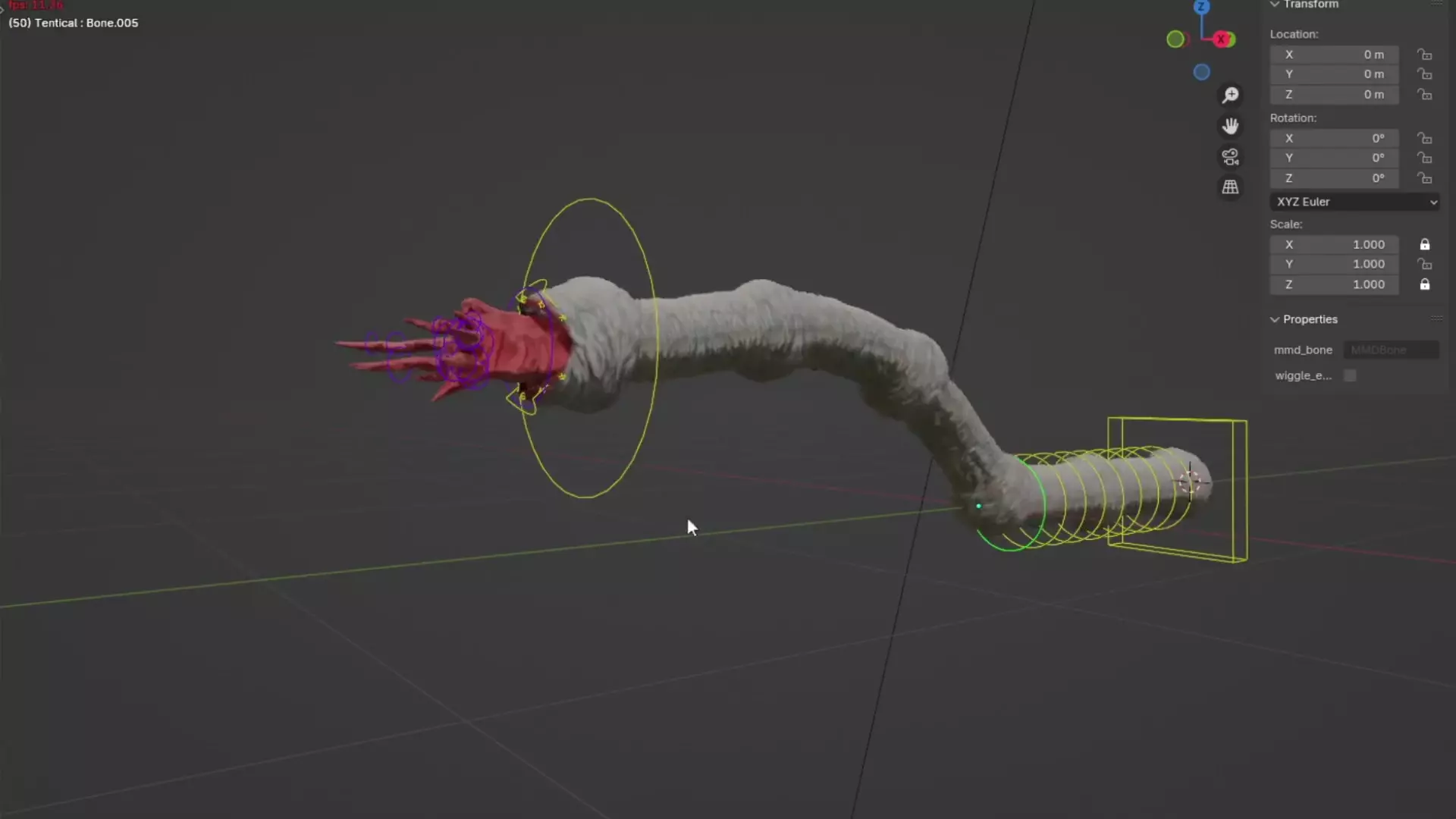This screenshot has height=819, width=1456.
Task: Unlock the Scale X lock icon
Action: tap(1425, 244)
